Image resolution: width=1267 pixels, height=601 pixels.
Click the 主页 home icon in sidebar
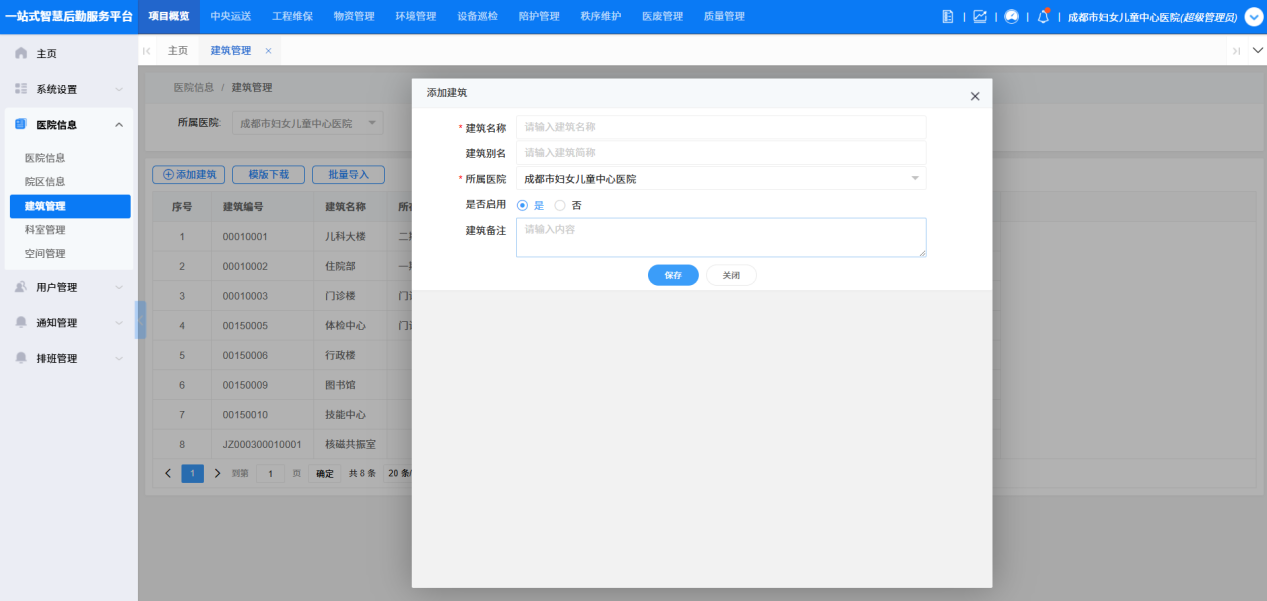coord(21,53)
